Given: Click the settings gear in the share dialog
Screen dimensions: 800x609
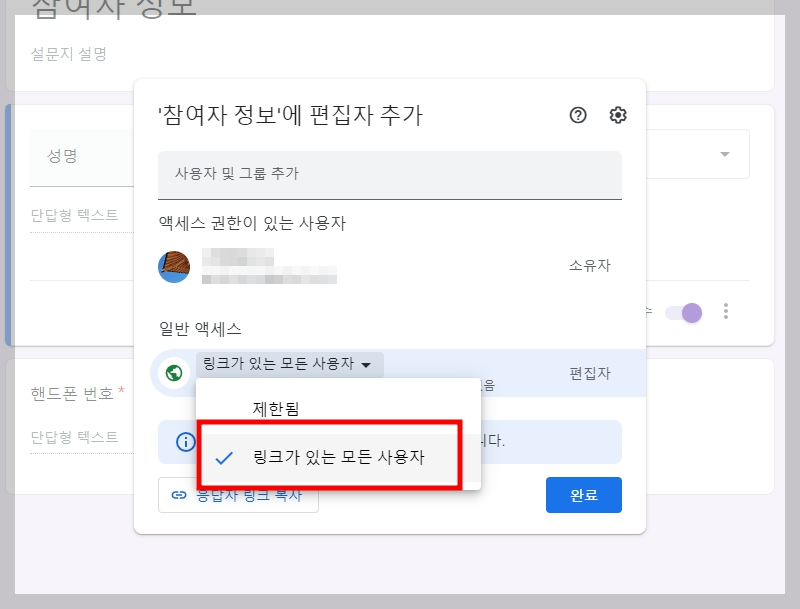Looking at the screenshot, I should (617, 115).
